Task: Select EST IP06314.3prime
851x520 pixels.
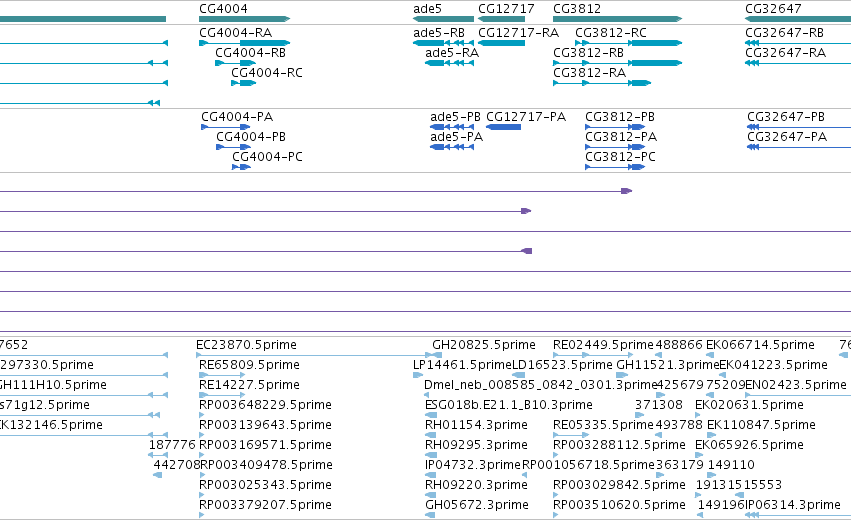Action: click(x=793, y=505)
